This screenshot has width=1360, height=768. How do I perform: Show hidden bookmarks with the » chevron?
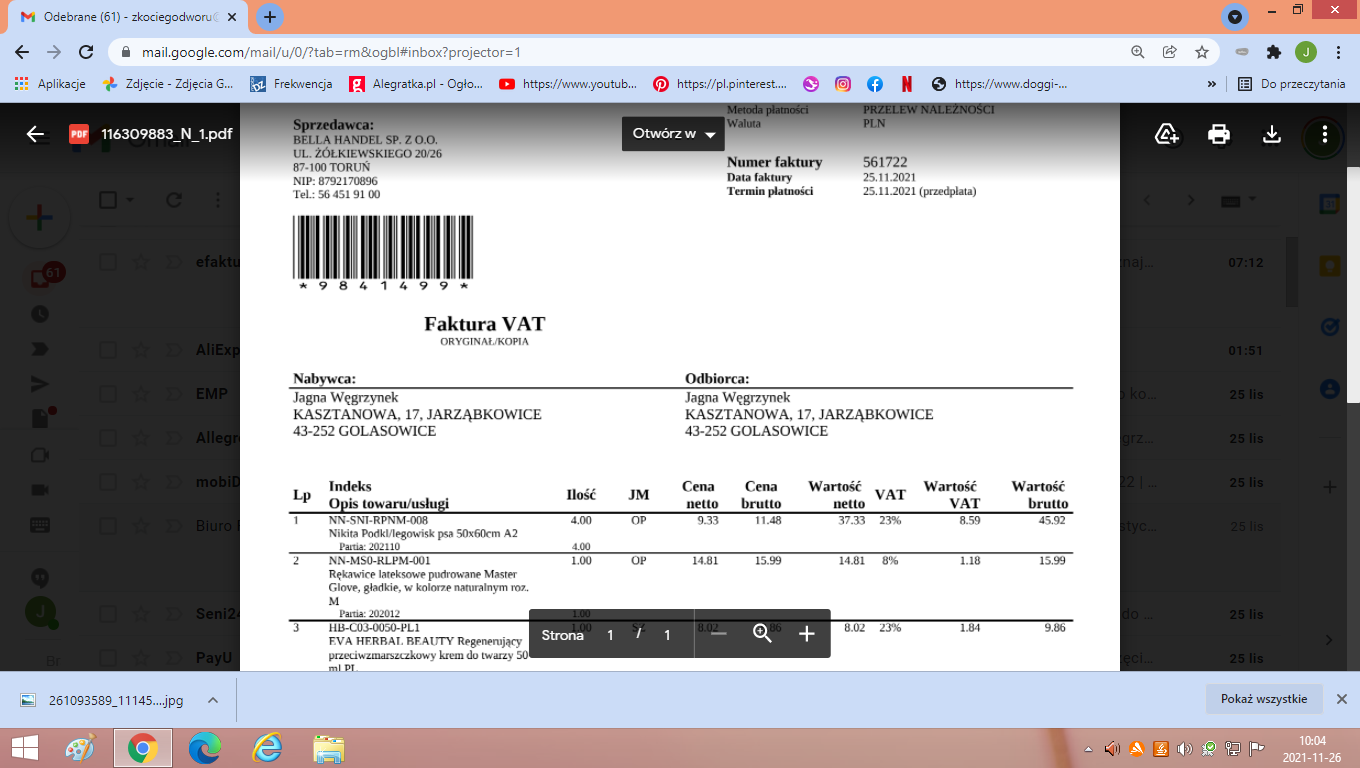(1212, 84)
